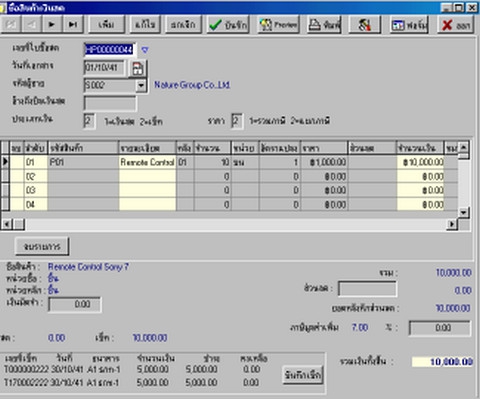Select the row selector for row 04

5,204
